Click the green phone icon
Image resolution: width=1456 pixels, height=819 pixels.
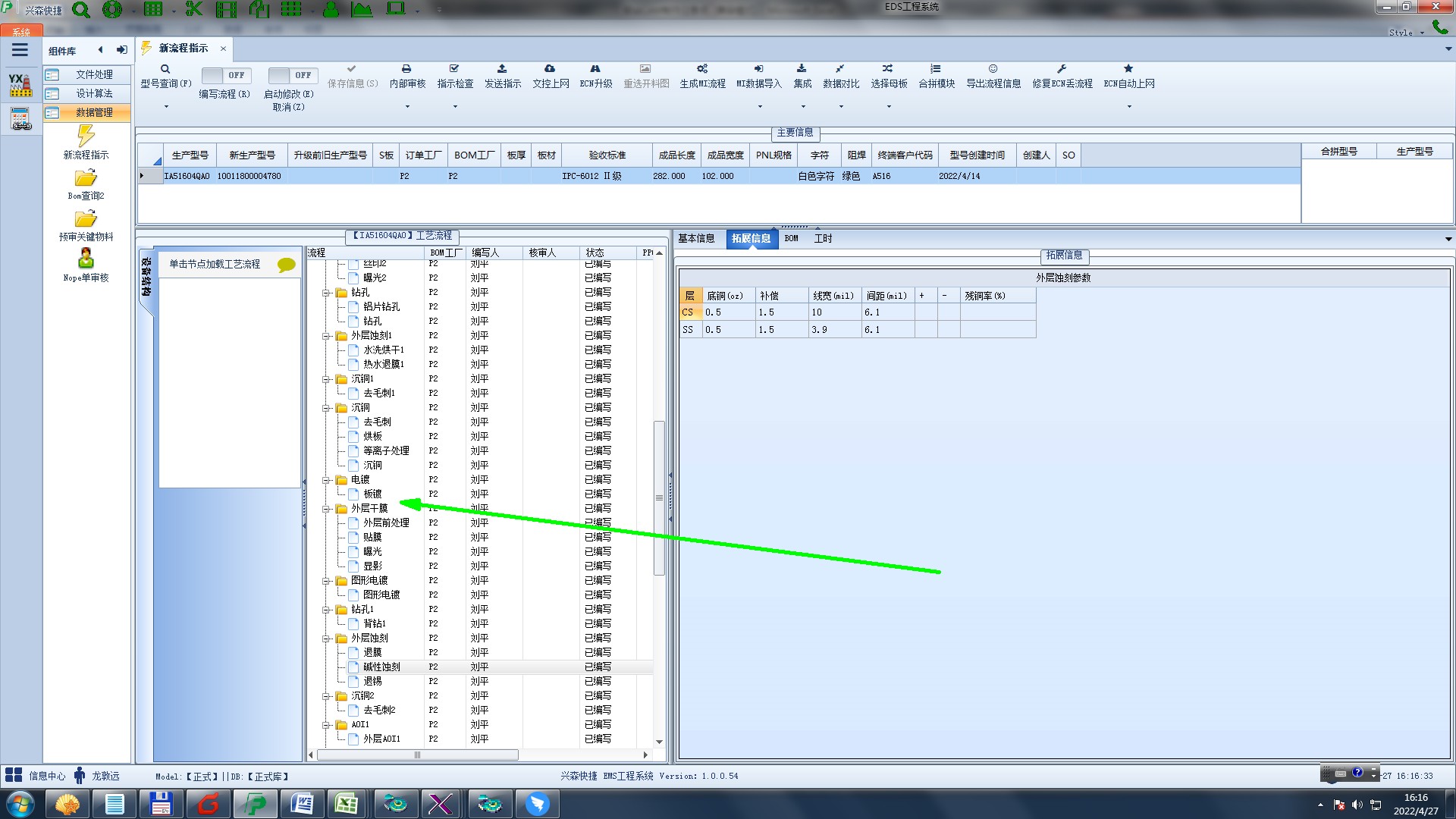[x=1439, y=27]
